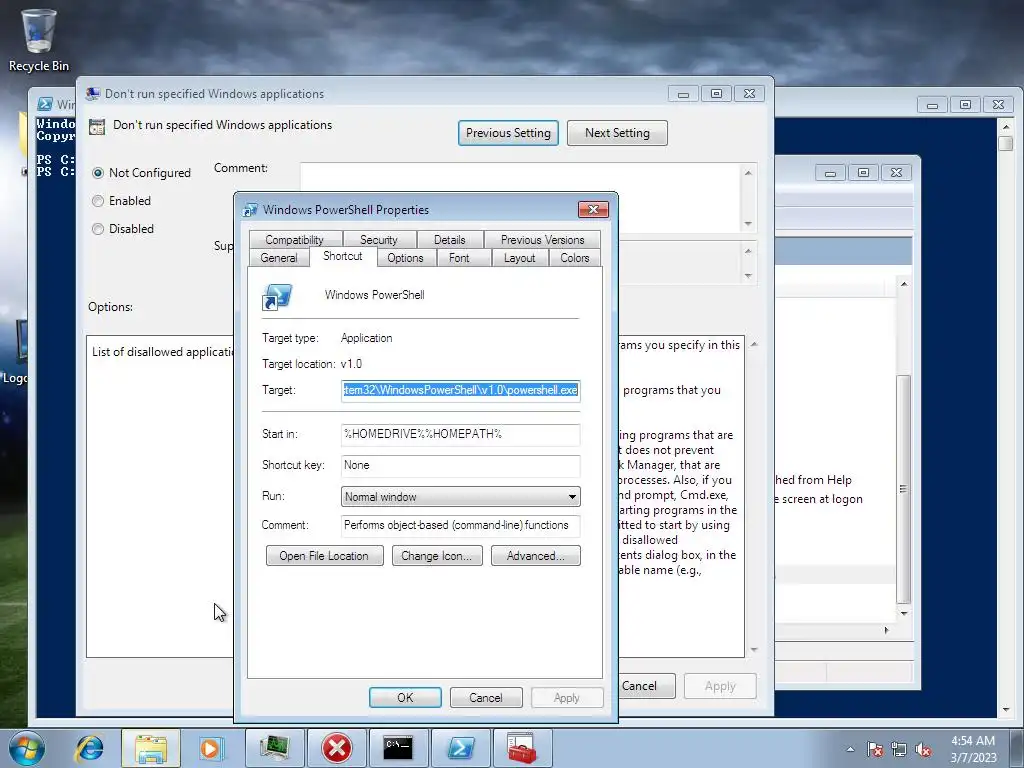Click the Start in field
Viewport: 1024px width, 768px height.
[460, 434]
